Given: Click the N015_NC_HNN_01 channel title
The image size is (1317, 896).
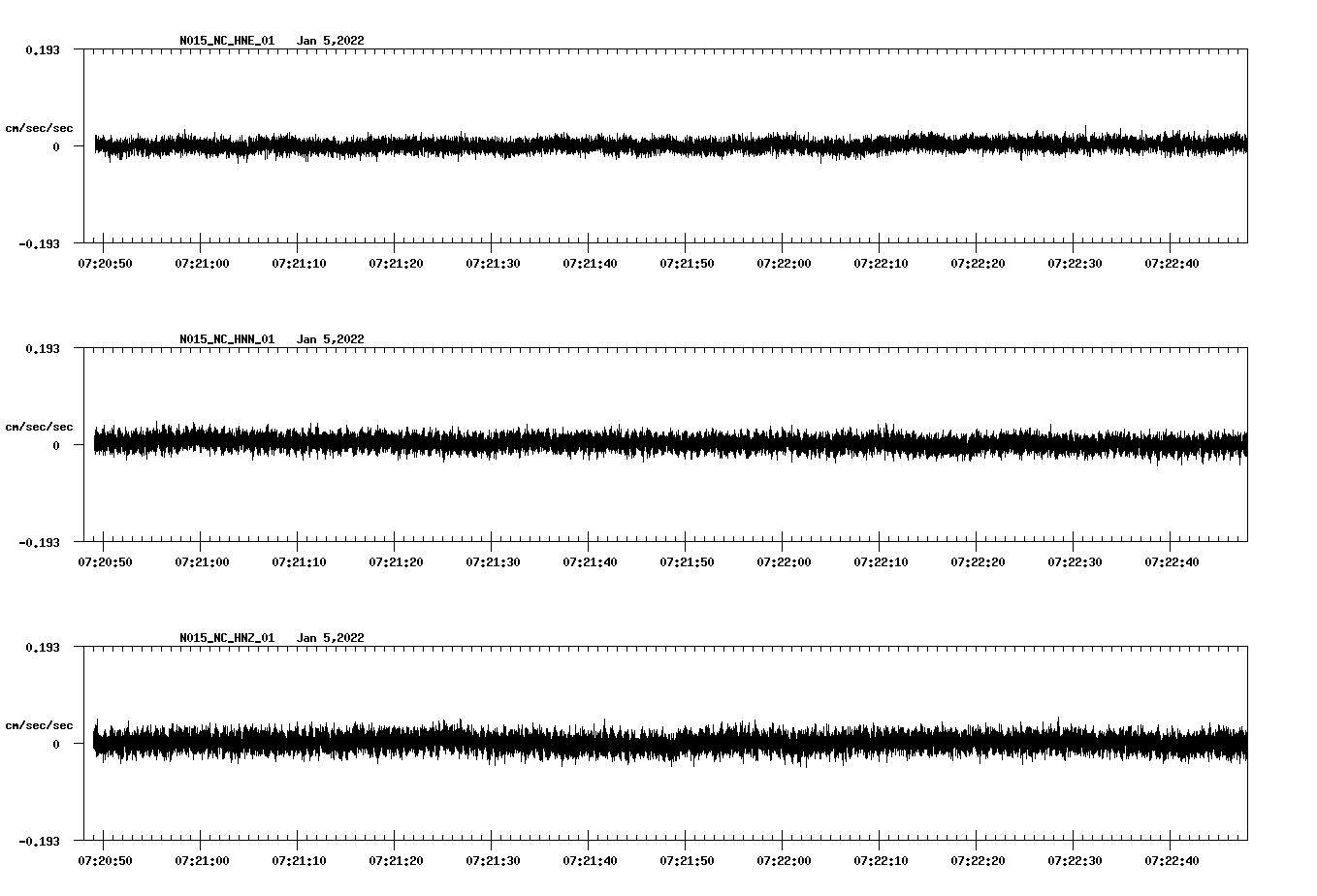Looking at the screenshot, I should 227,339.
